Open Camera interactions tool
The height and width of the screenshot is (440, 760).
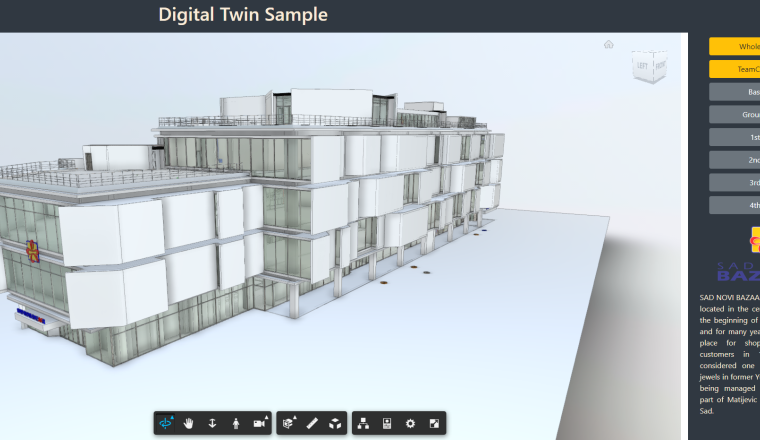click(260, 424)
